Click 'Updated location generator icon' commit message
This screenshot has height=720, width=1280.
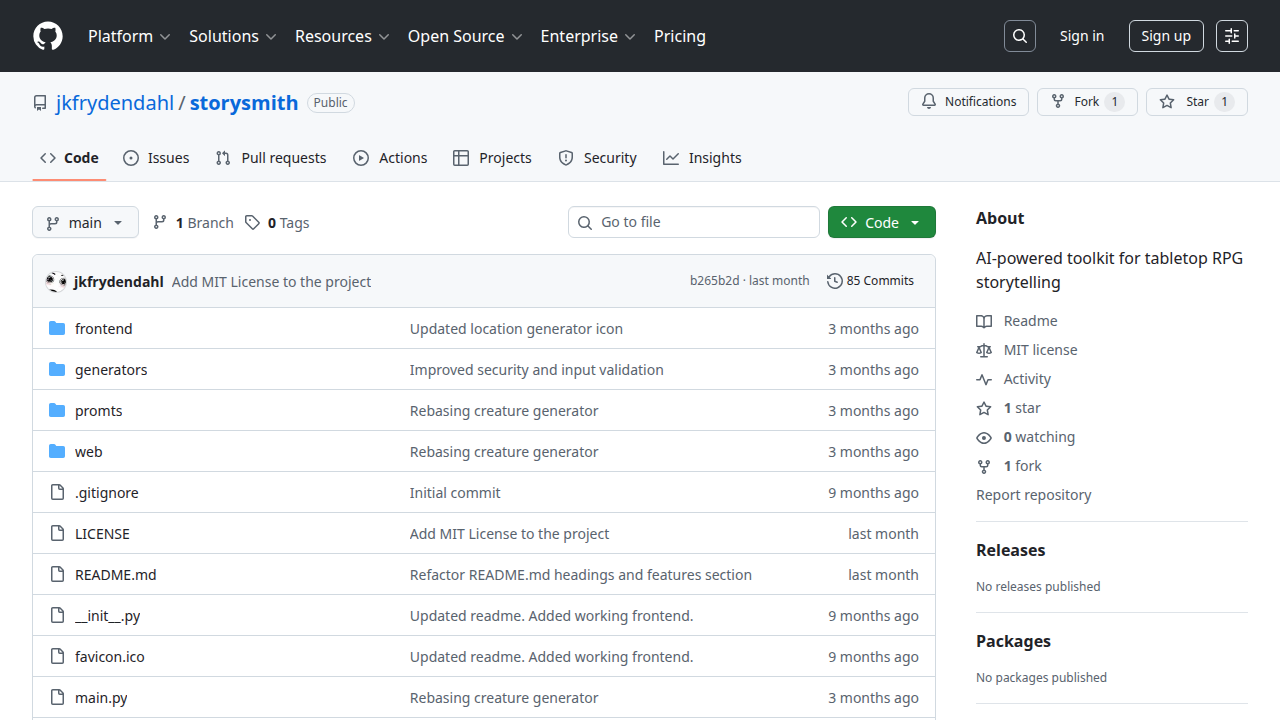[516, 329]
